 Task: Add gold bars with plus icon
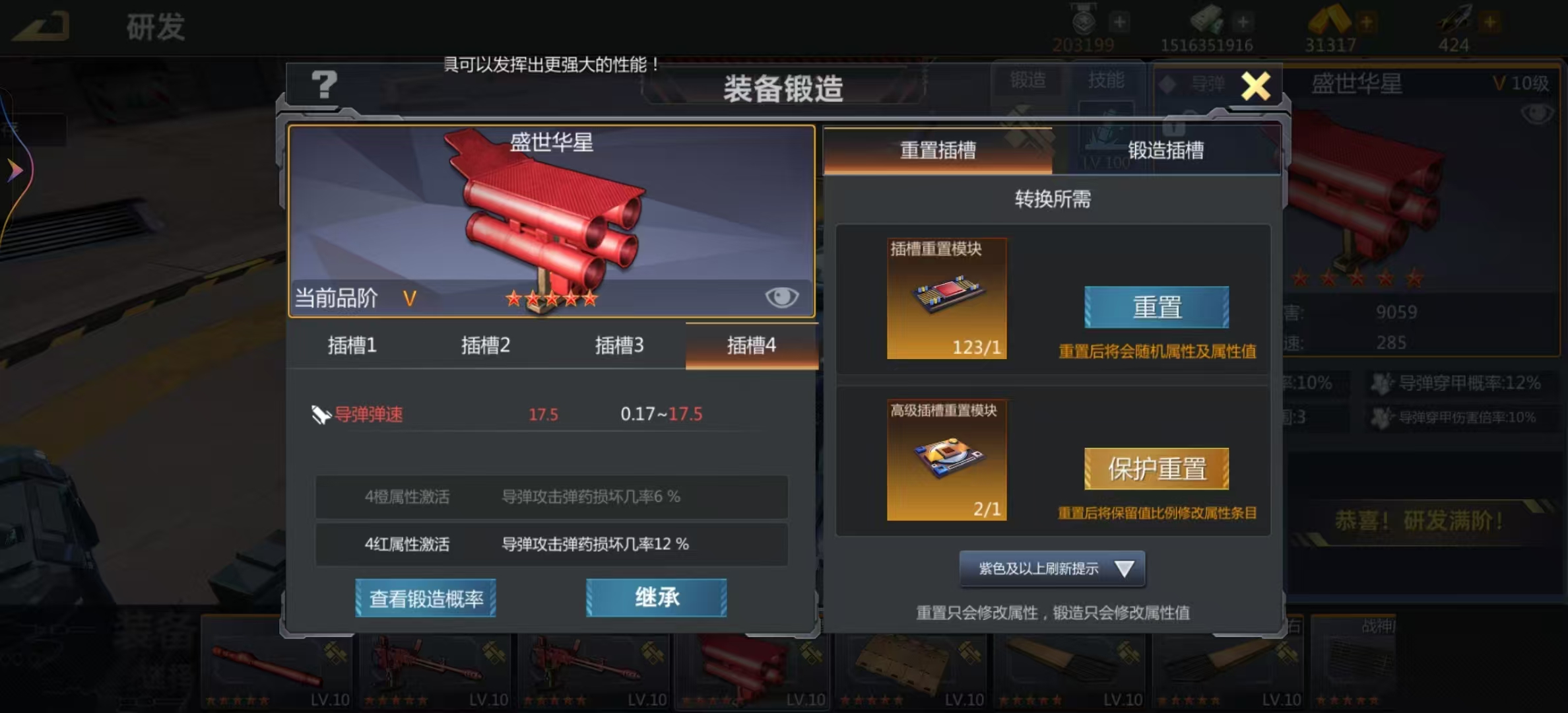point(1367,22)
